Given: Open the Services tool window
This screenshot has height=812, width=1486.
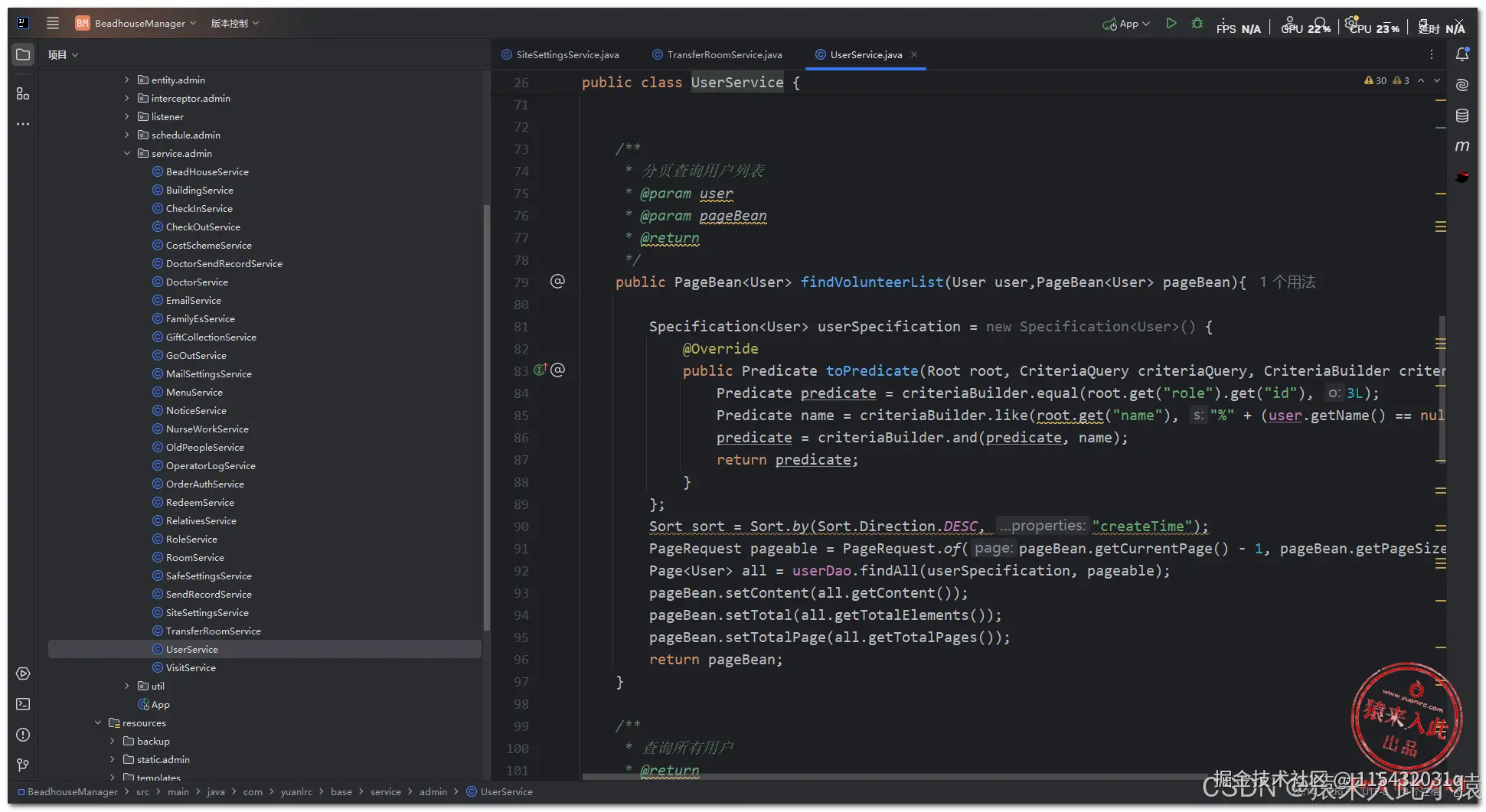Looking at the screenshot, I should tap(23, 673).
